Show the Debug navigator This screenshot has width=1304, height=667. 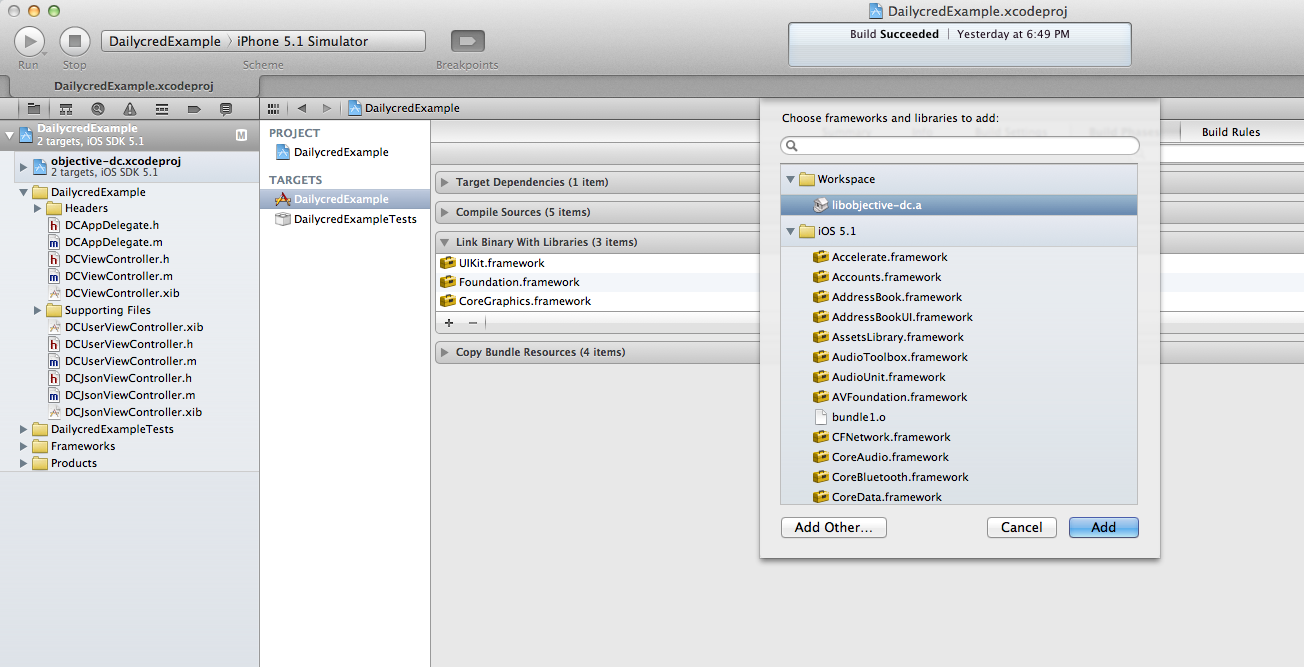(162, 108)
